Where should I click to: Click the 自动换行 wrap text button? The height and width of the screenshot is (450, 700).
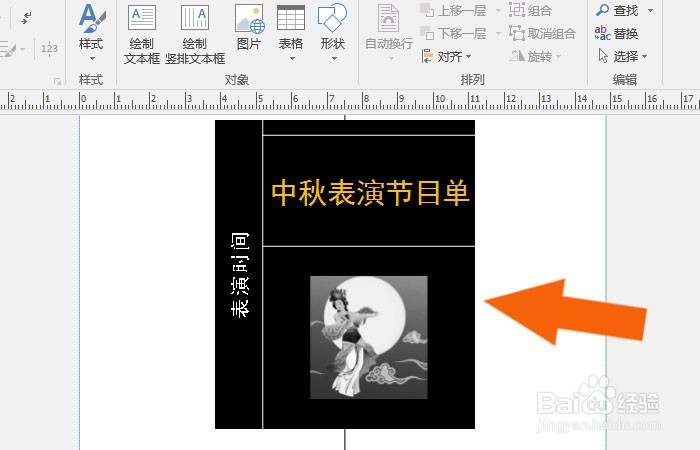388,33
